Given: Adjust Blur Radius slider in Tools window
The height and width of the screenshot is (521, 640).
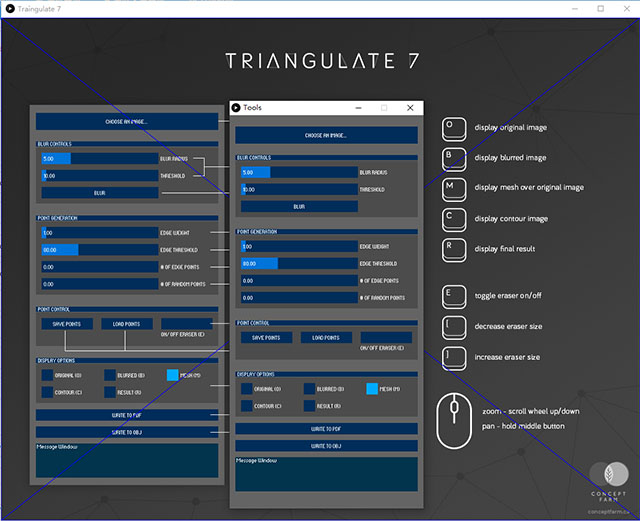Looking at the screenshot, I should point(299,172).
